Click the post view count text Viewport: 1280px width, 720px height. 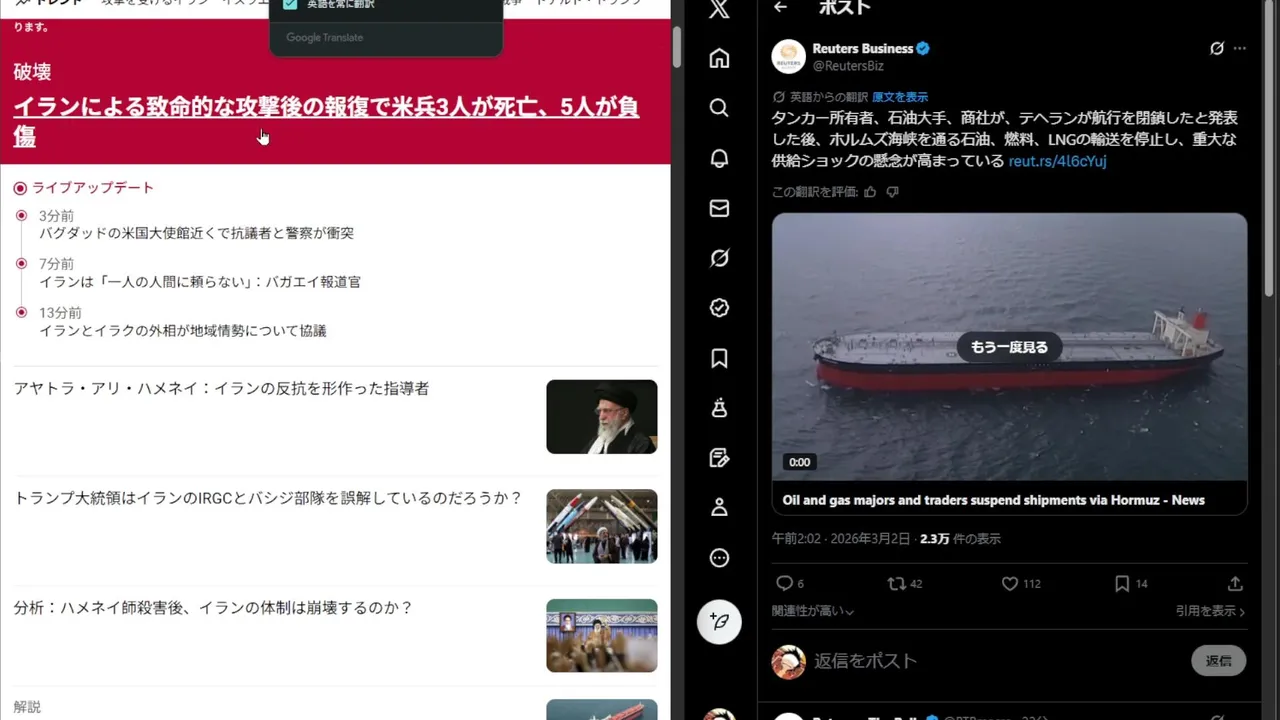[960, 538]
